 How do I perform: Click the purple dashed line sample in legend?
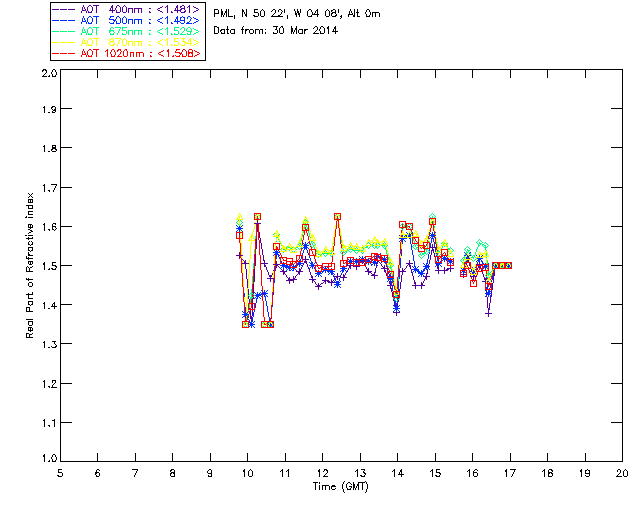pos(64,9)
